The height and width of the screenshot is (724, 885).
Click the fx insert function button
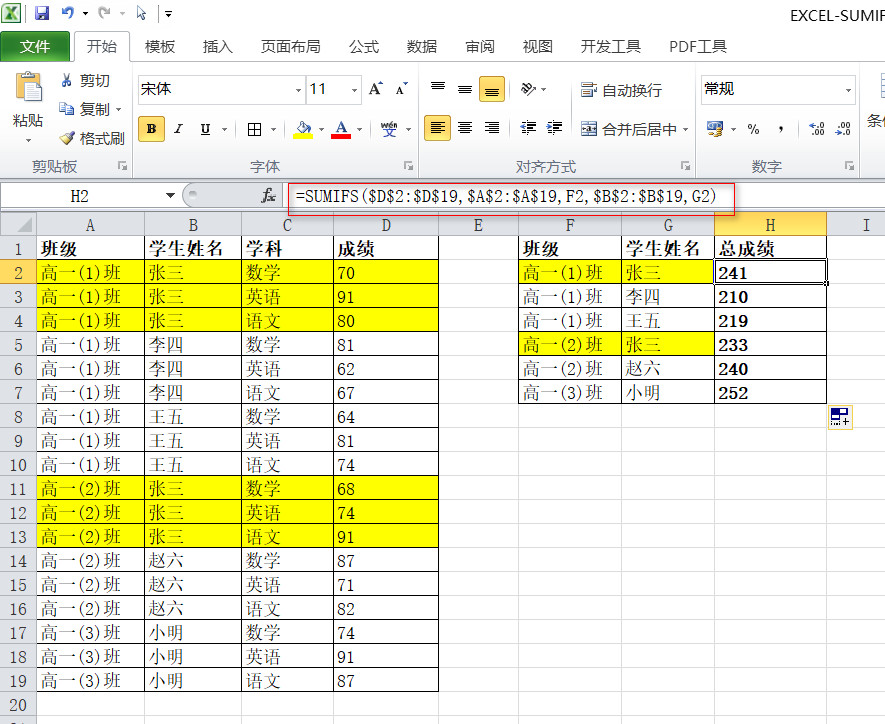pos(268,196)
